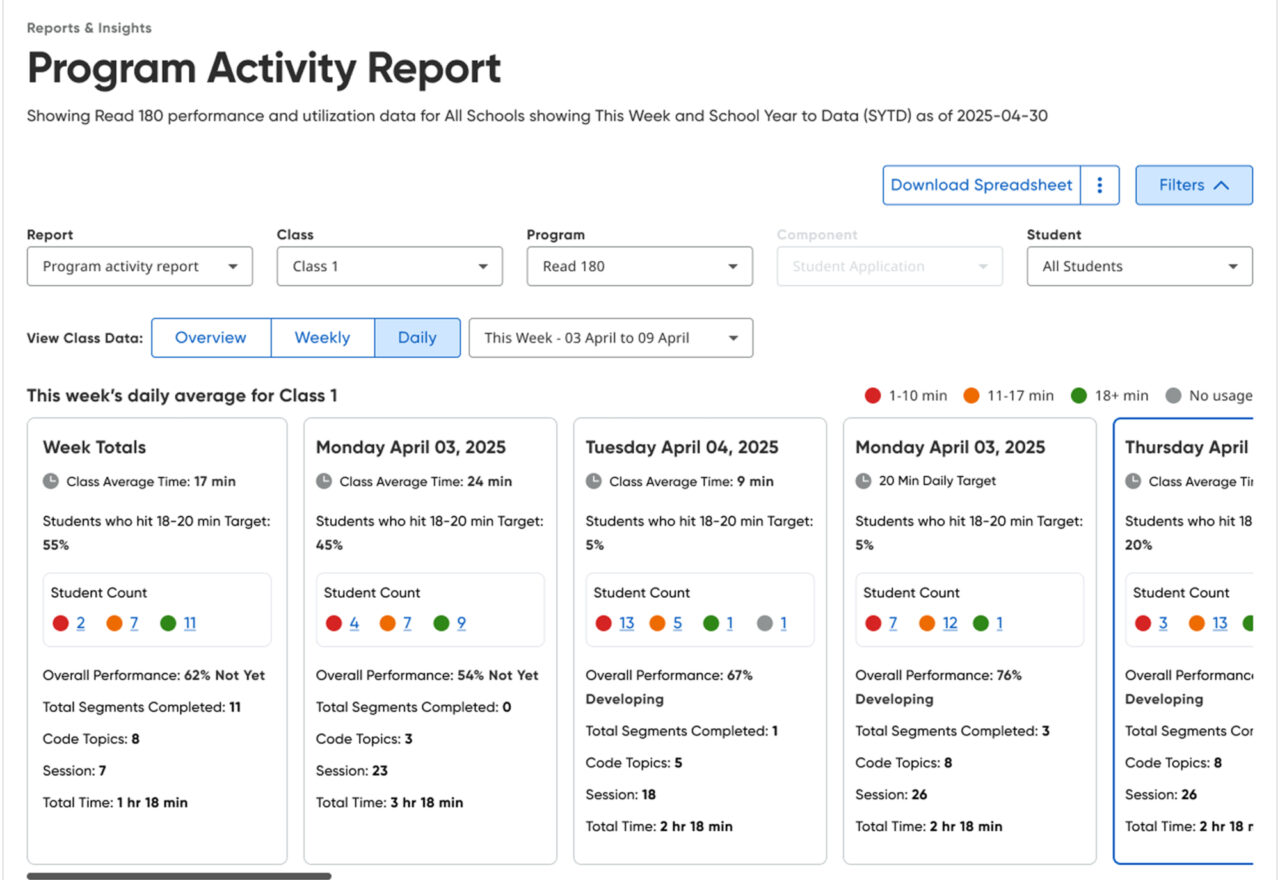This screenshot has width=1280, height=880.
Task: Click green dot next to count 9
Action: coord(441,623)
